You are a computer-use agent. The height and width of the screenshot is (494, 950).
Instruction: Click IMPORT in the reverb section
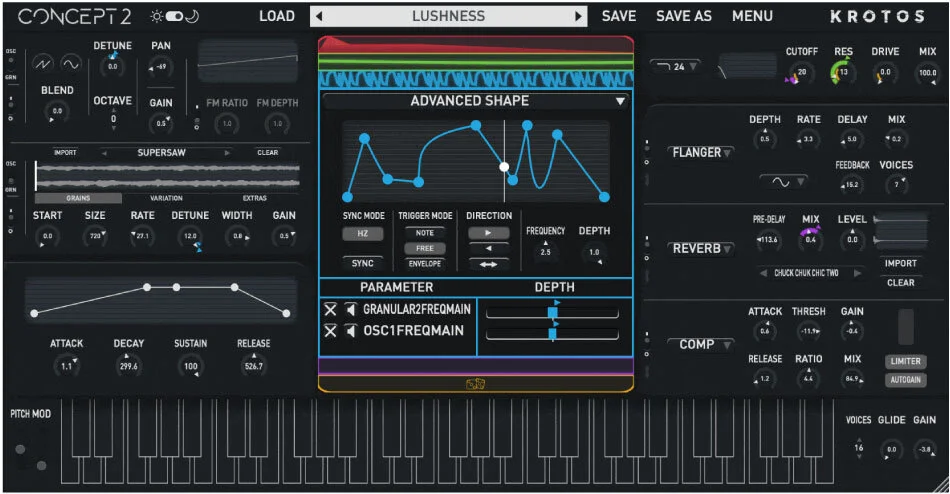900,264
